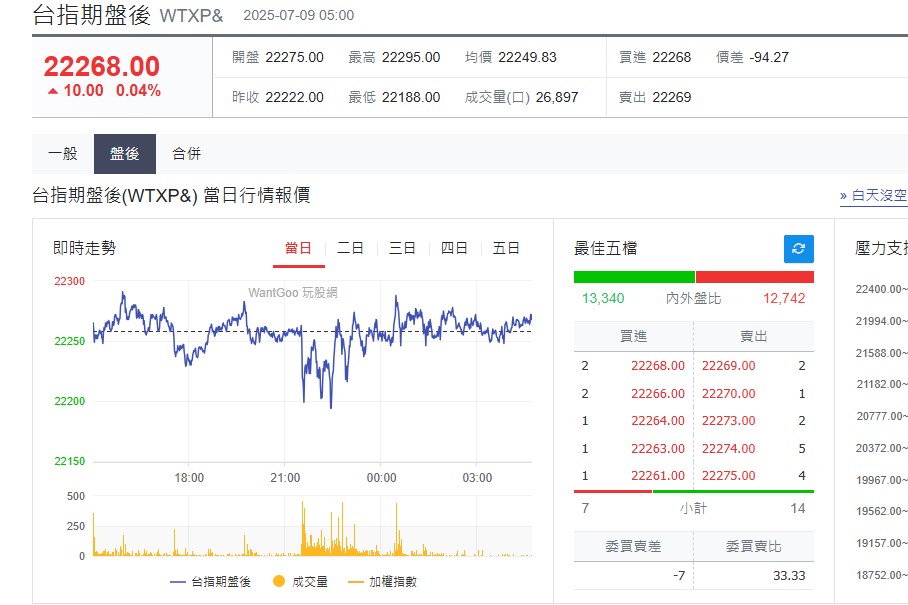Click the 小計 subtotal label

[693, 509]
